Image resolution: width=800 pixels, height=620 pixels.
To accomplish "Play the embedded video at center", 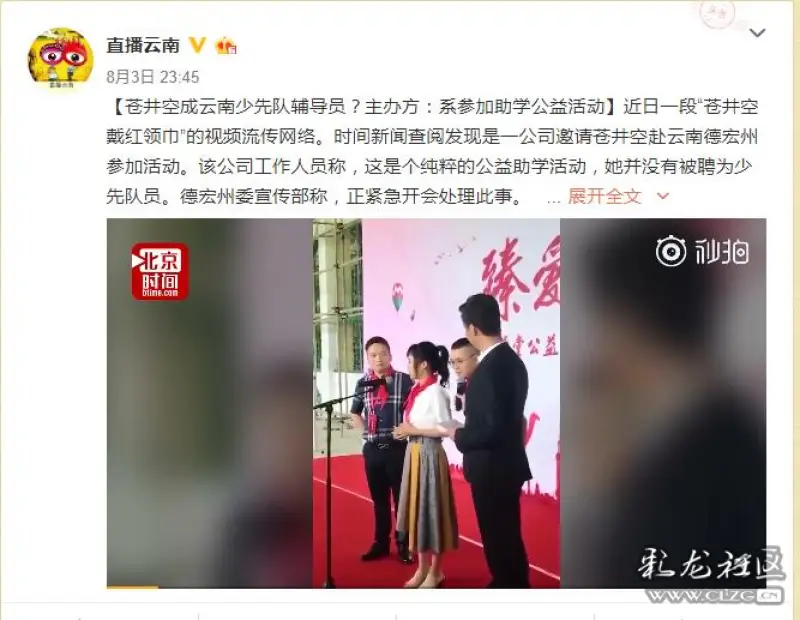I will tap(436, 403).
